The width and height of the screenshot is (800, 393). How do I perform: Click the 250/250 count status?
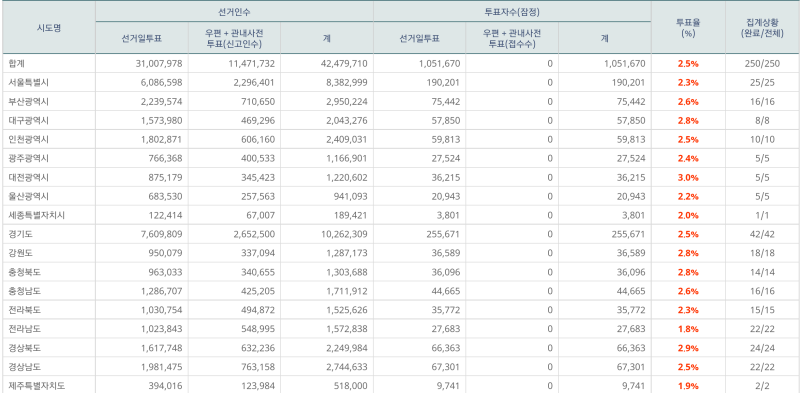(x=762, y=64)
